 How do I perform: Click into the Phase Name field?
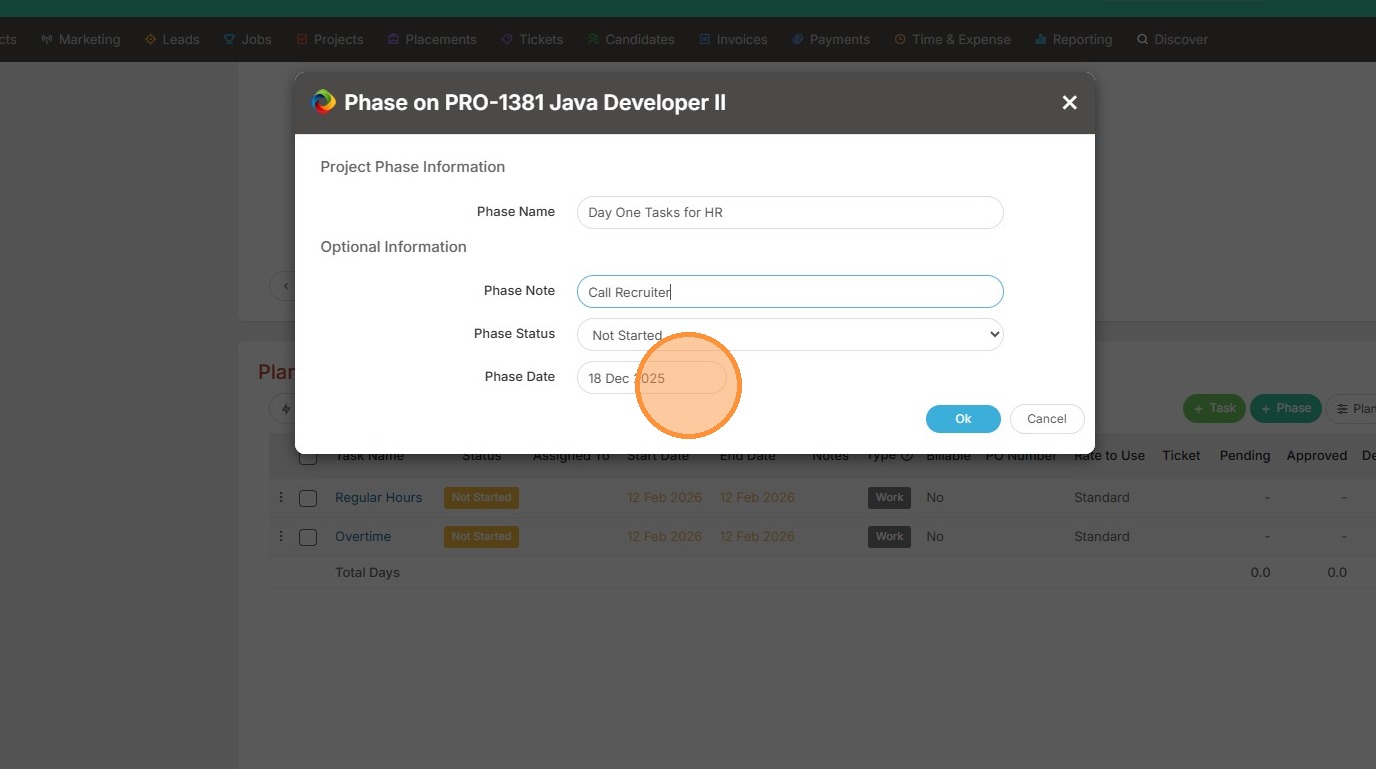[x=790, y=212]
